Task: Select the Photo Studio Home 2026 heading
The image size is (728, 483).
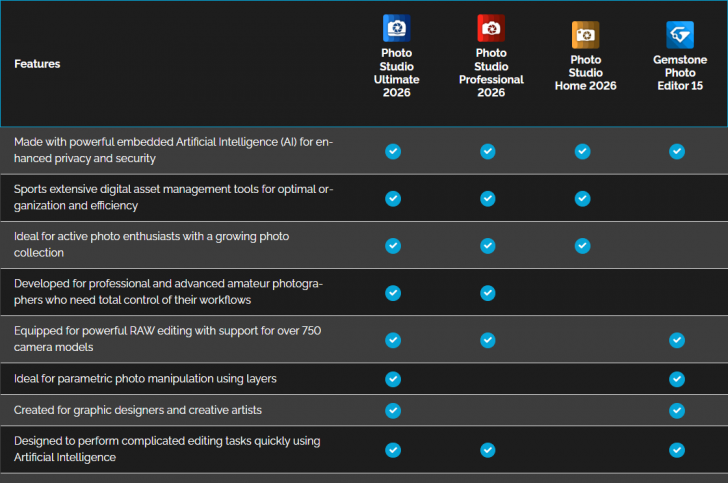Action: click(x=586, y=73)
